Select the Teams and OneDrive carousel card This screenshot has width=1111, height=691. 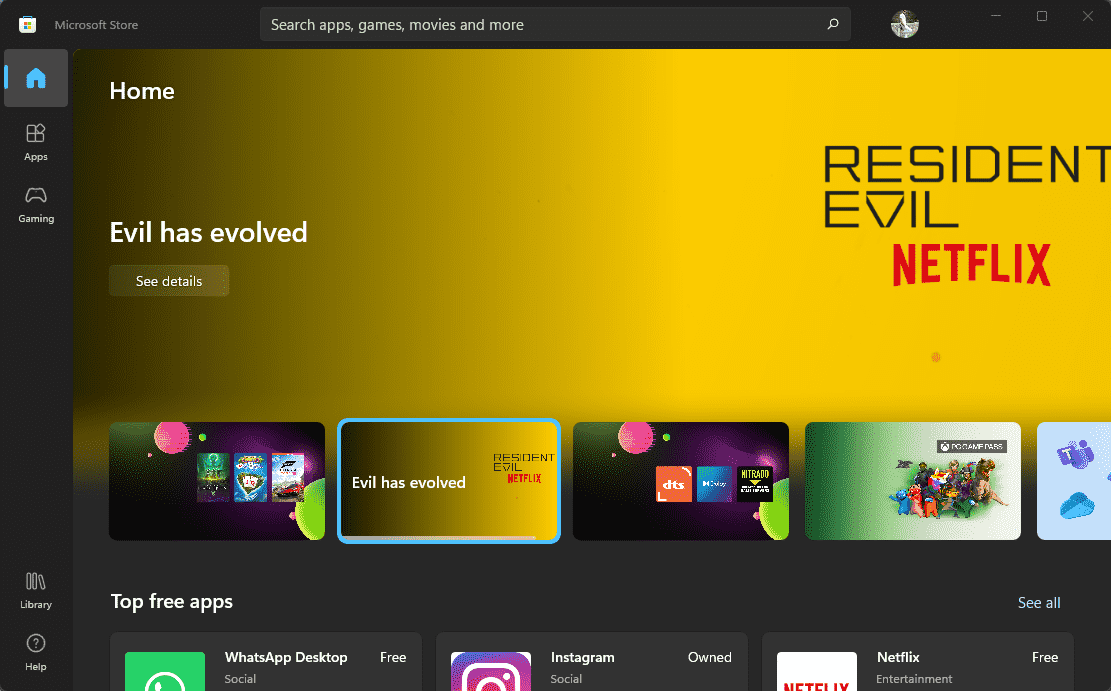pyautogui.click(x=1074, y=481)
